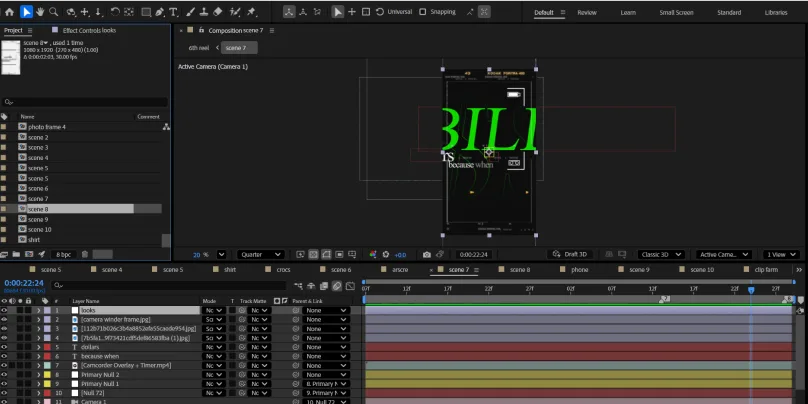
Task: Enable the Snapping checkbox
Action: 422,12
